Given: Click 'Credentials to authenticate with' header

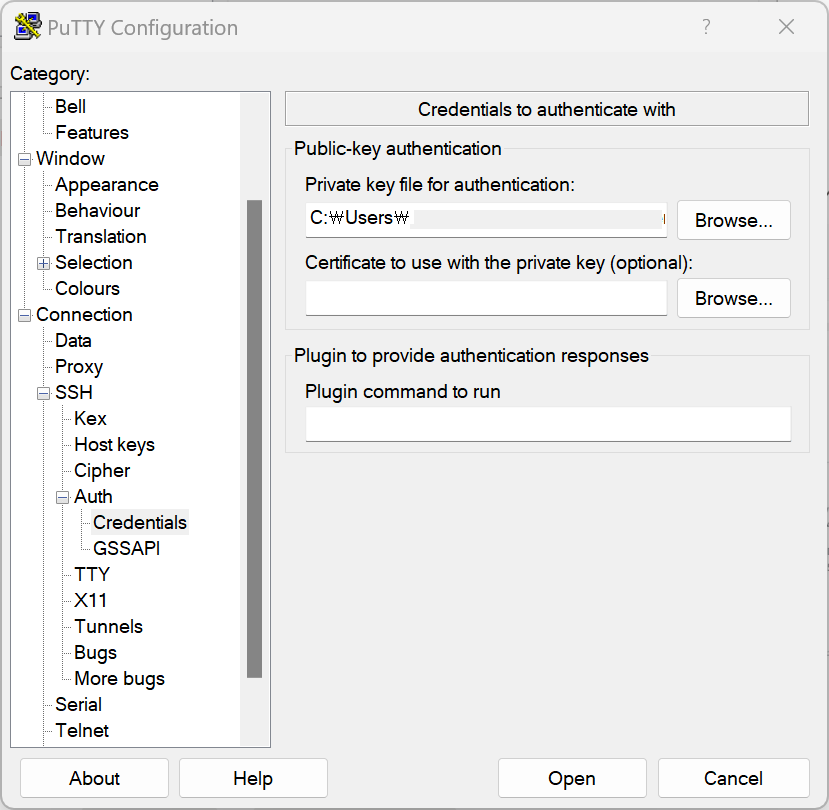Looking at the screenshot, I should [x=547, y=109].
